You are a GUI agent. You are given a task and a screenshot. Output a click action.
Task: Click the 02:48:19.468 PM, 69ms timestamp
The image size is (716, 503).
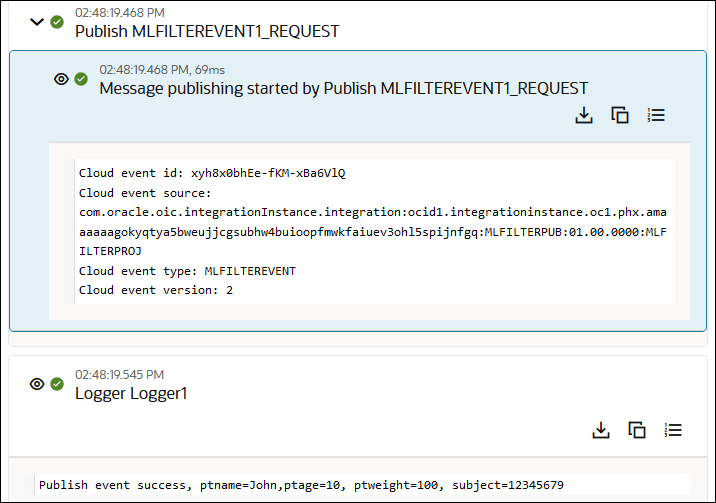tap(162, 70)
